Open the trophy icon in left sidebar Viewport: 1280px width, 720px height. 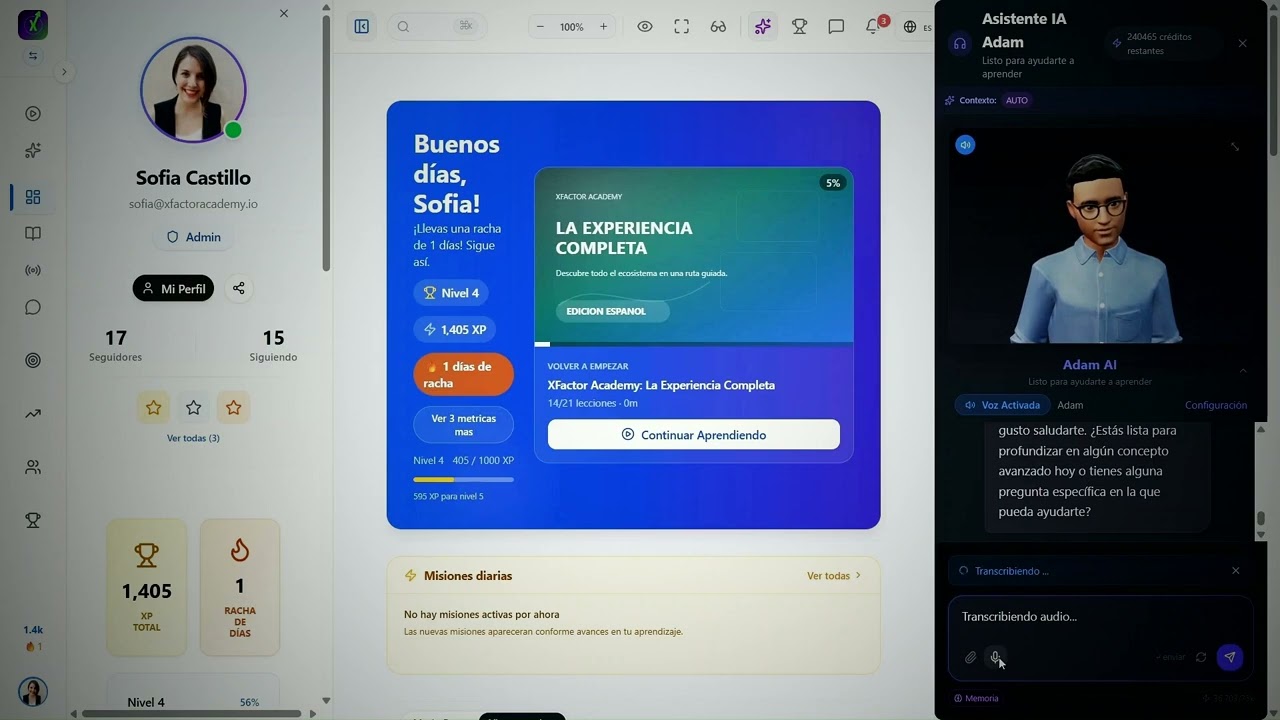click(x=33, y=520)
